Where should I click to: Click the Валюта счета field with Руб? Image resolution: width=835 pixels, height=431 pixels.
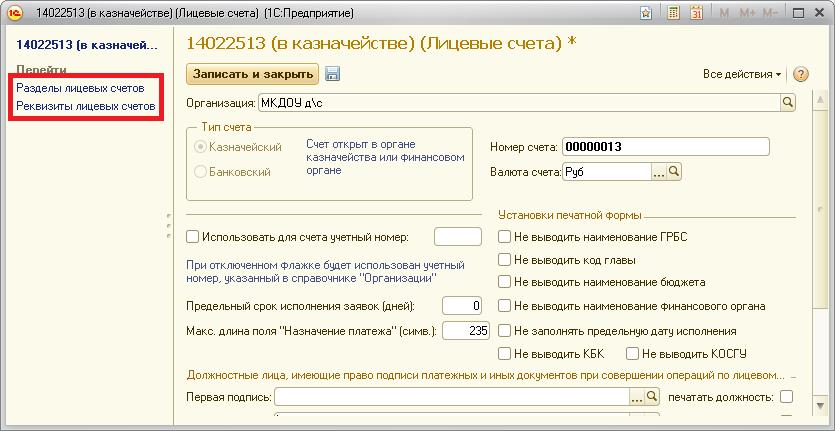[607, 172]
